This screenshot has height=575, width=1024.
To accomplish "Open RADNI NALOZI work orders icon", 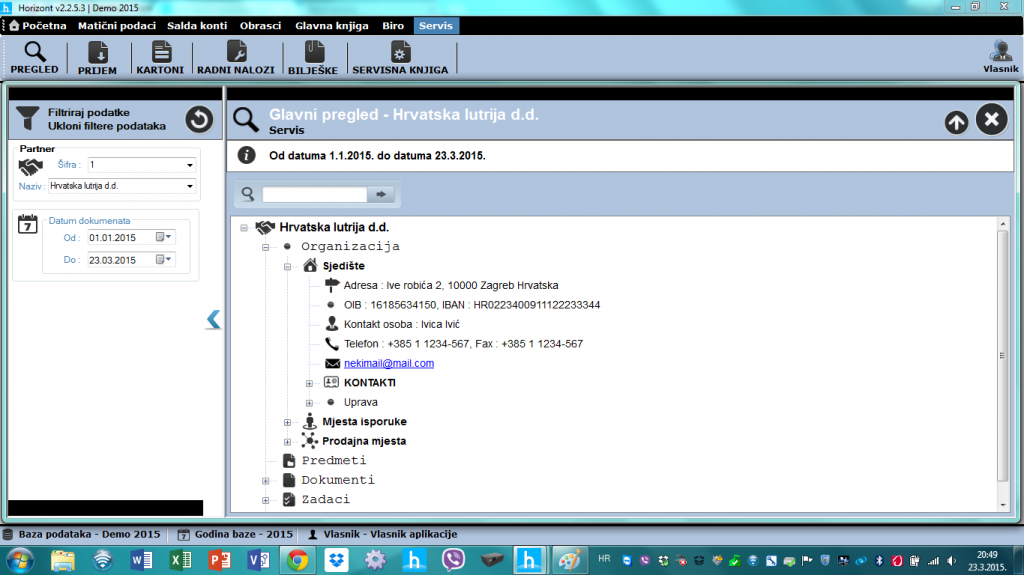I will click(x=236, y=58).
